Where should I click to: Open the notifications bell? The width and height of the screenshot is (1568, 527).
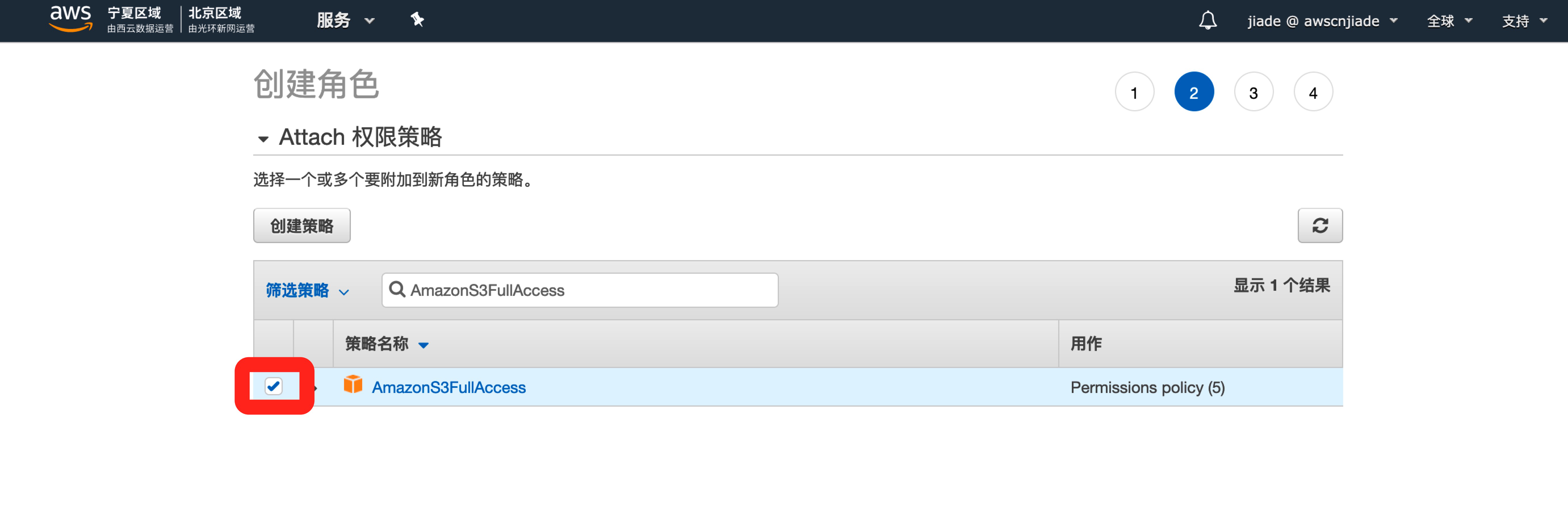click(x=1208, y=20)
